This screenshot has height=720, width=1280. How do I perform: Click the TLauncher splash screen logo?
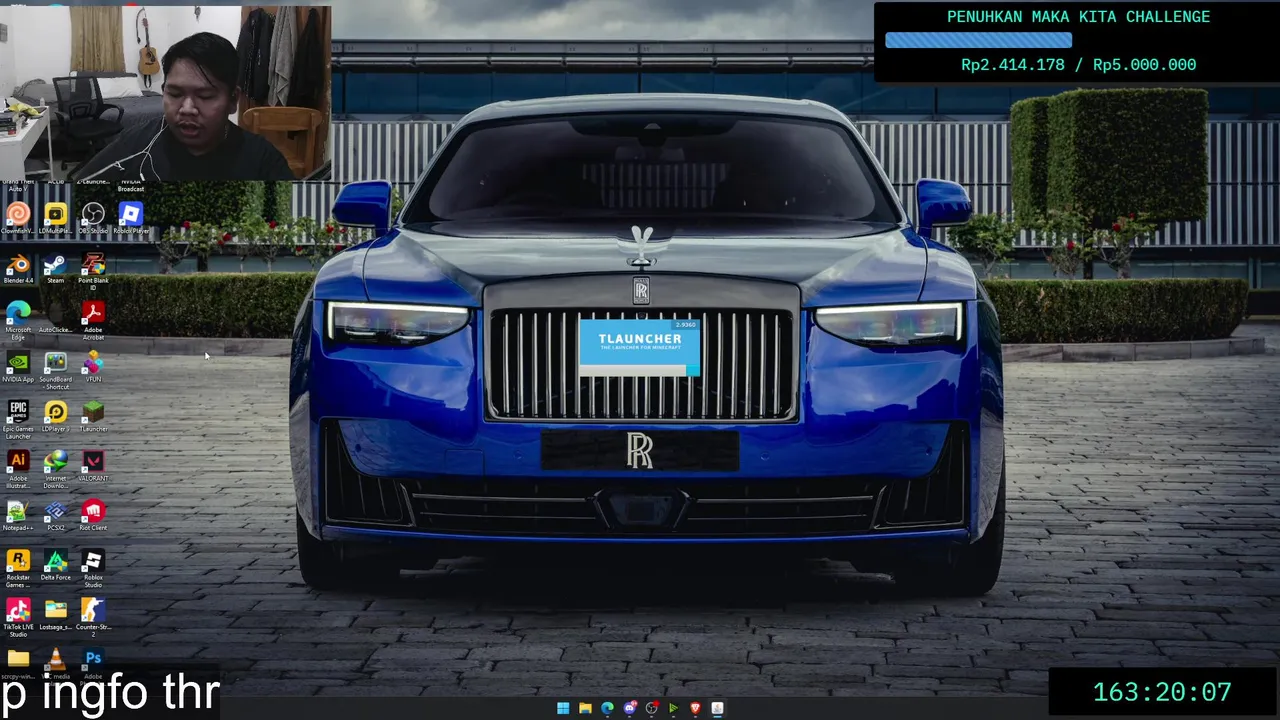(640, 342)
